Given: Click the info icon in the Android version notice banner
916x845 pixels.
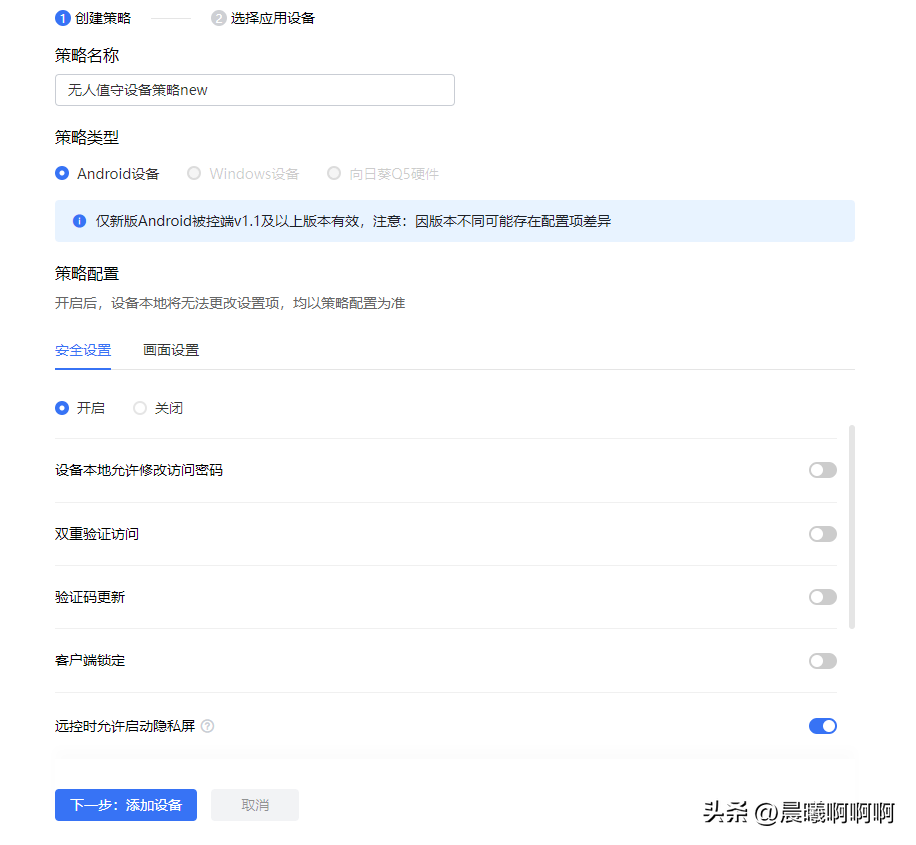Looking at the screenshot, I should pyautogui.click(x=79, y=221).
